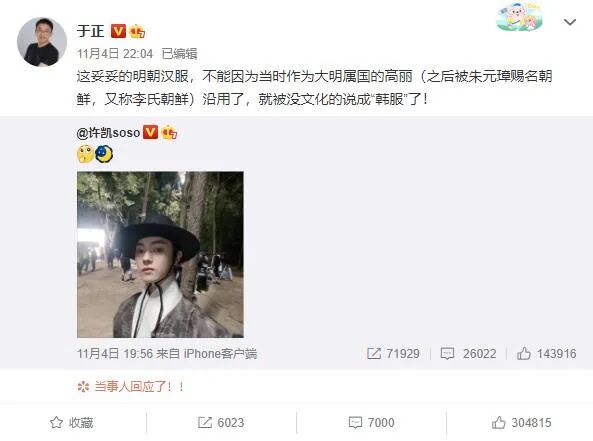The image size is (593, 441).
Task: Click 于正's profile avatar
Action: [x=42, y=42]
